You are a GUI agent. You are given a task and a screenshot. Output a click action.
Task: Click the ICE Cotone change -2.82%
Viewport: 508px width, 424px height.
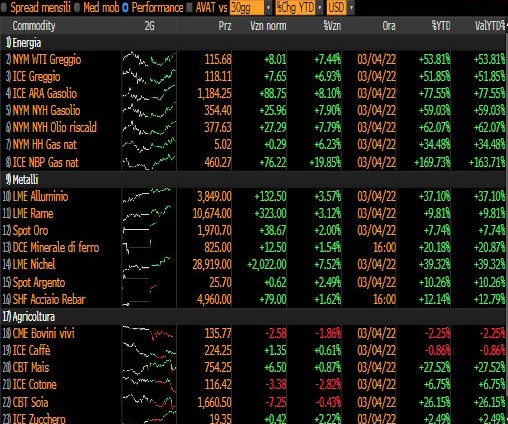(328, 385)
